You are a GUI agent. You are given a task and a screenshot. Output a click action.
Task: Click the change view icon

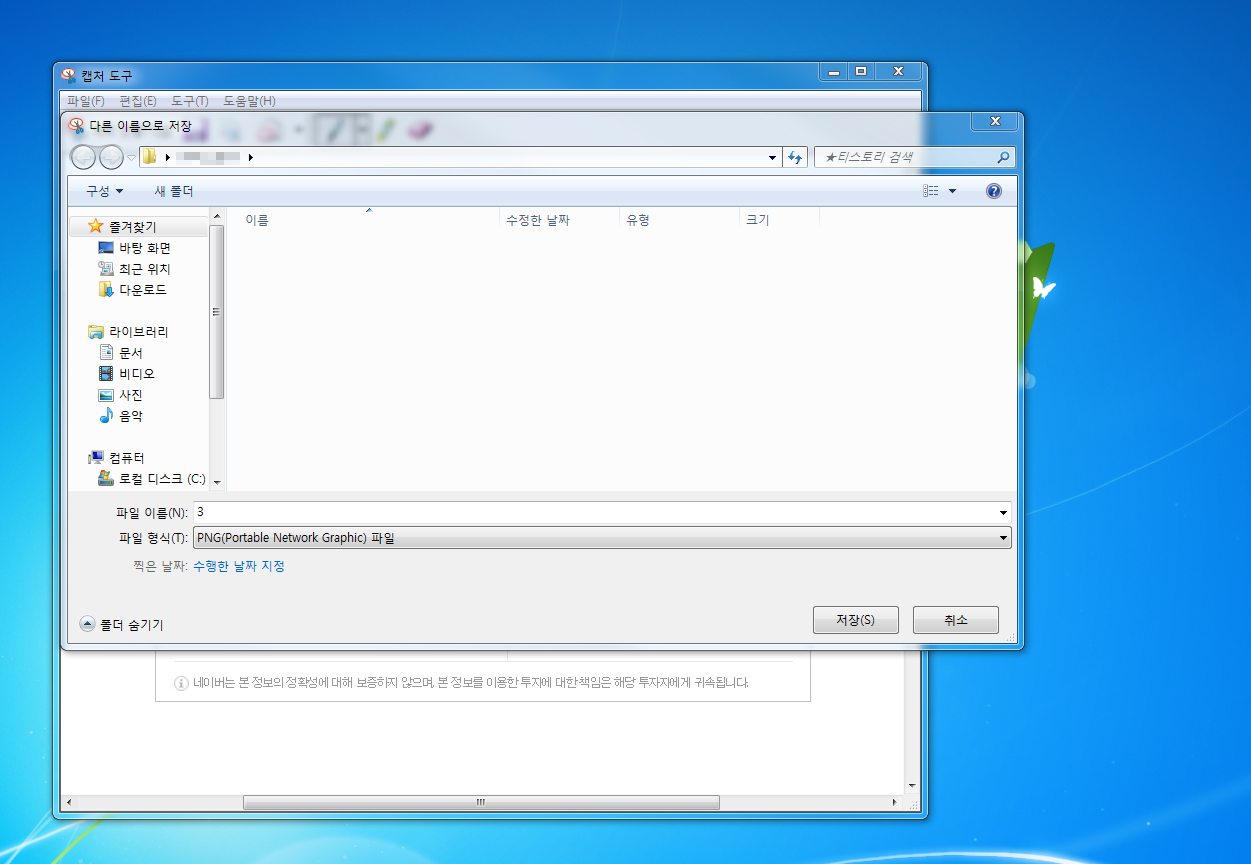tap(931, 191)
